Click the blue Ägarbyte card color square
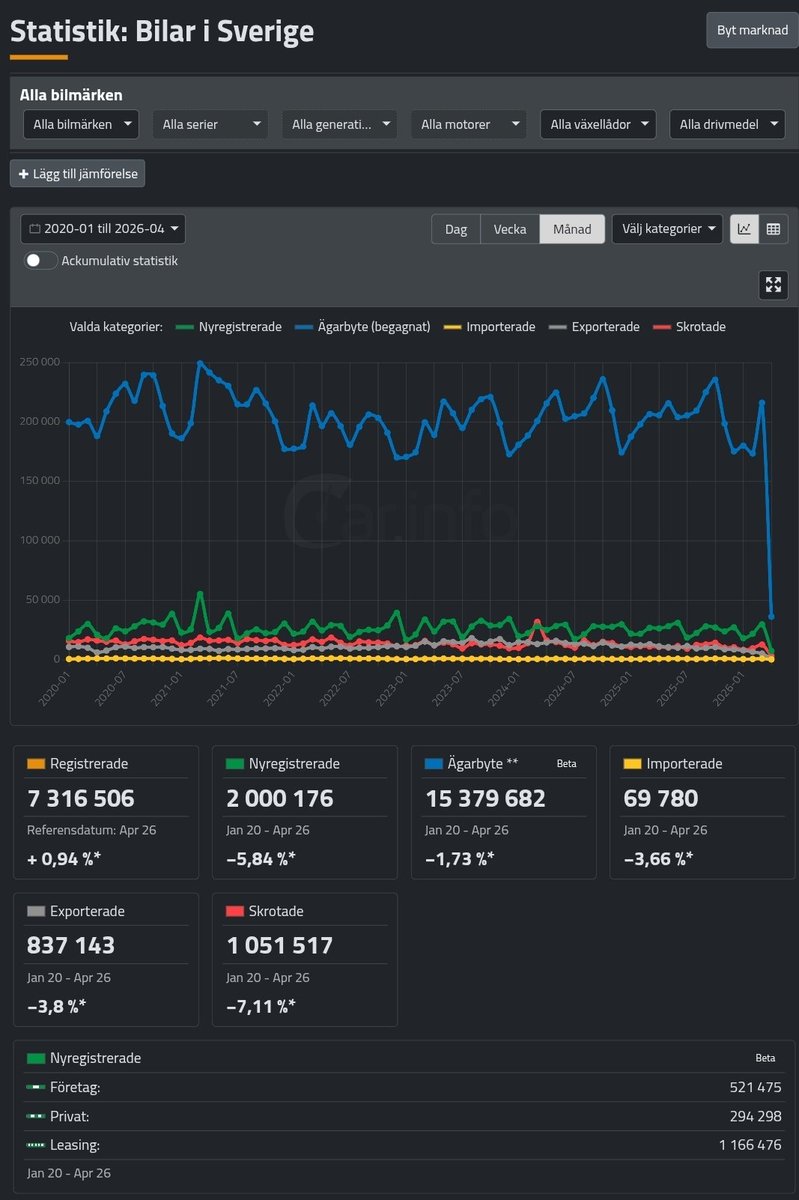The width and height of the screenshot is (799, 1200). click(x=434, y=764)
